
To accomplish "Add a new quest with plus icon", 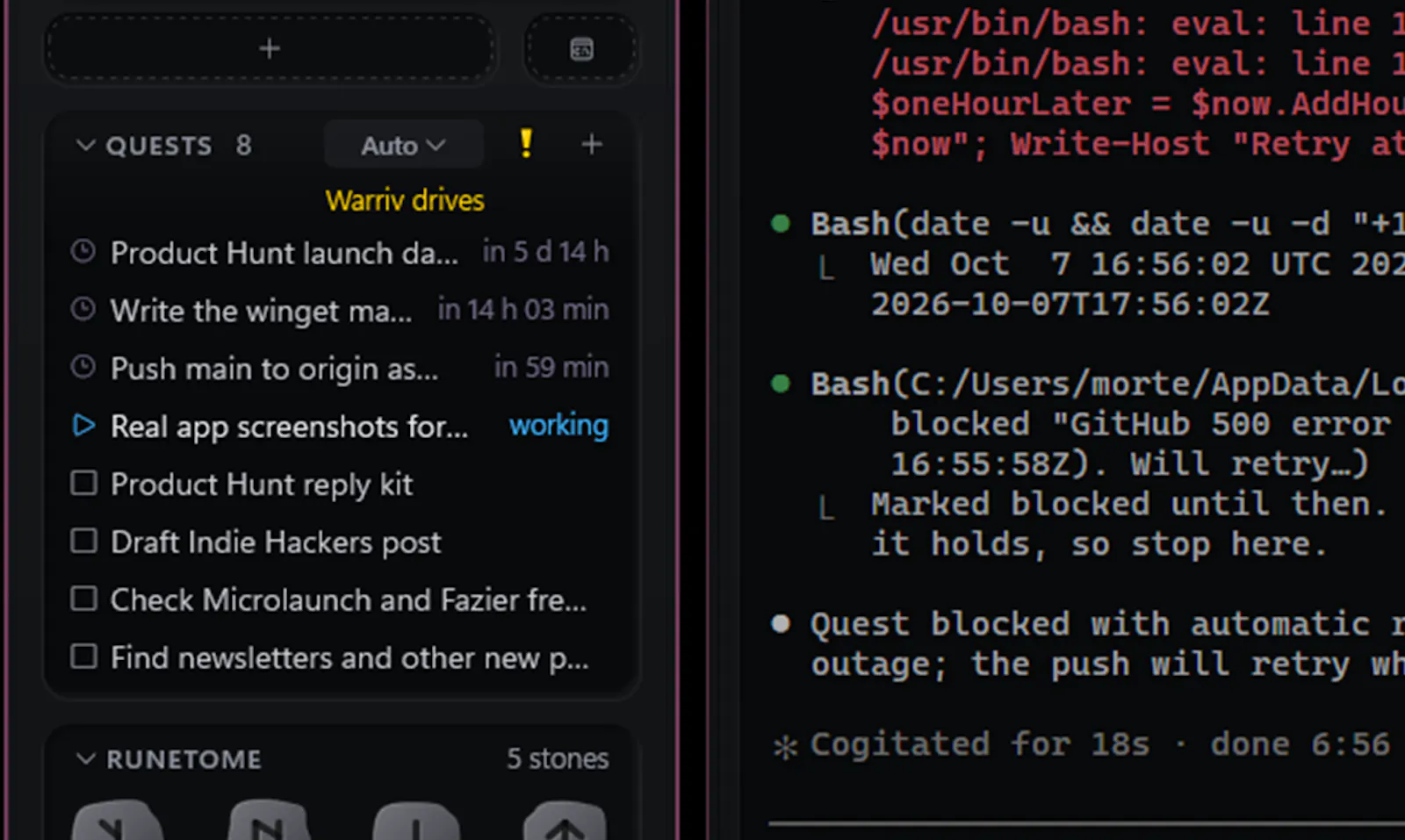I will [592, 144].
